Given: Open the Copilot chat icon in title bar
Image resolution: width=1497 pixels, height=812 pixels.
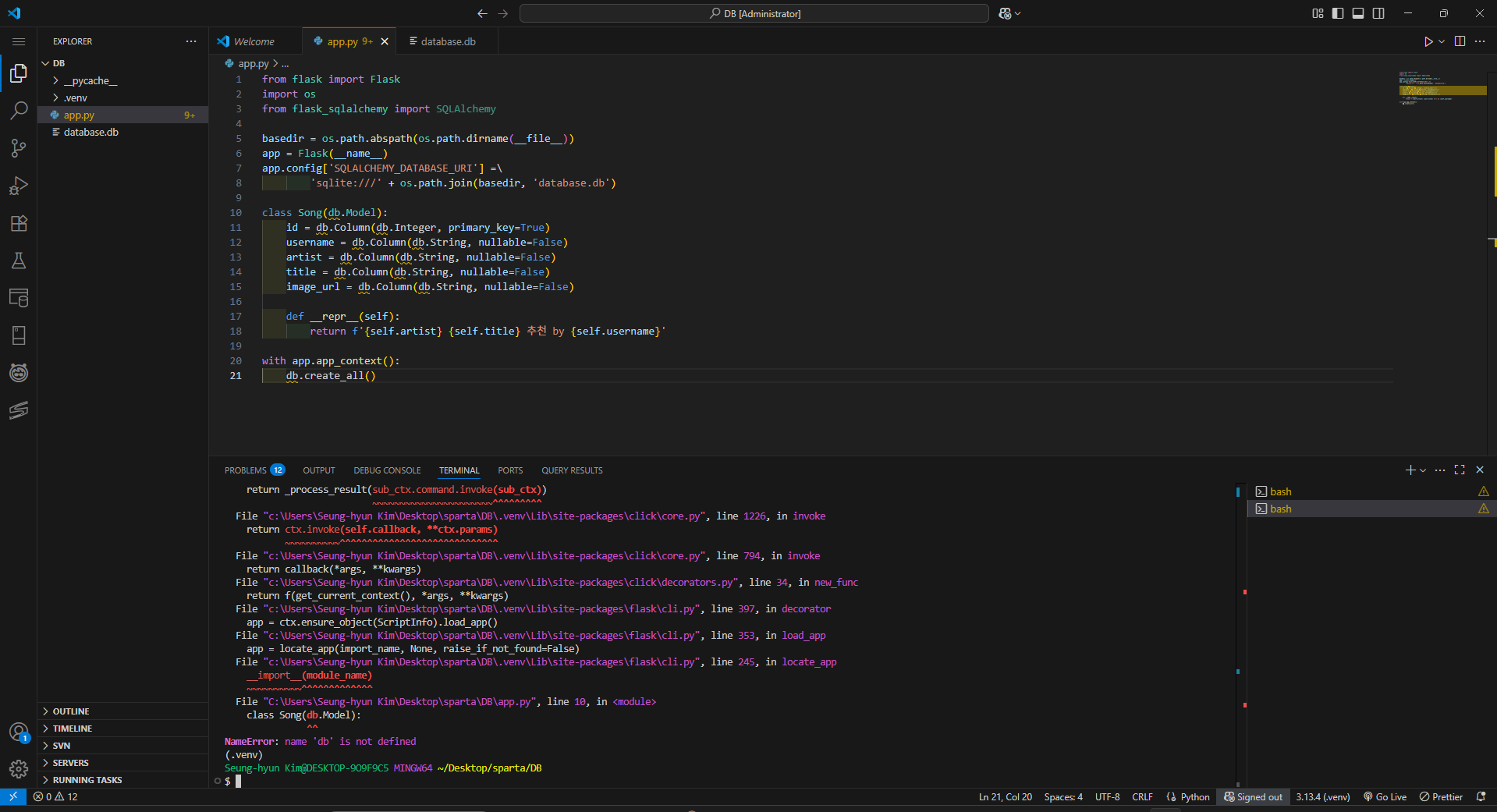Looking at the screenshot, I should 1005,13.
